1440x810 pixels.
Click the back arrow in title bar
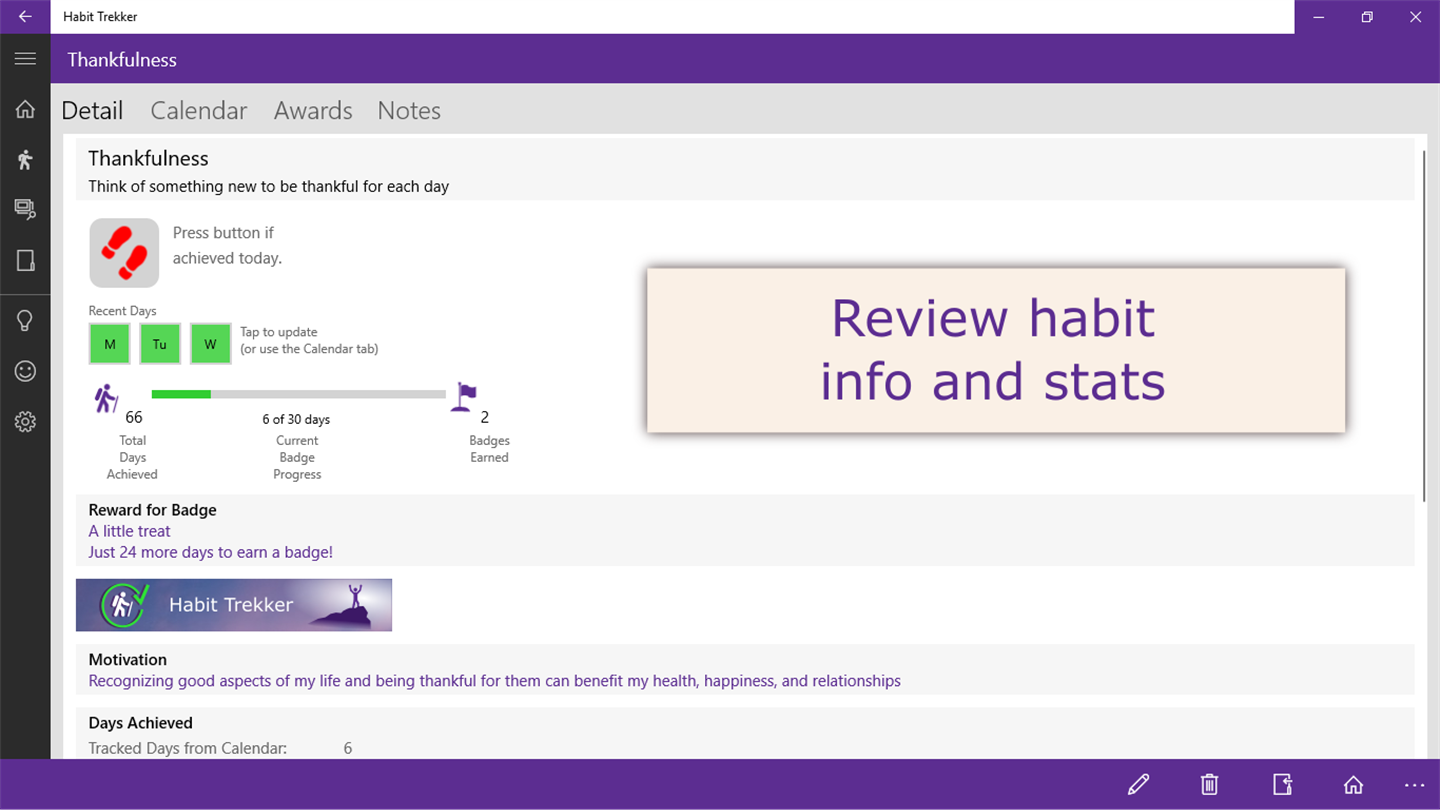click(25, 17)
